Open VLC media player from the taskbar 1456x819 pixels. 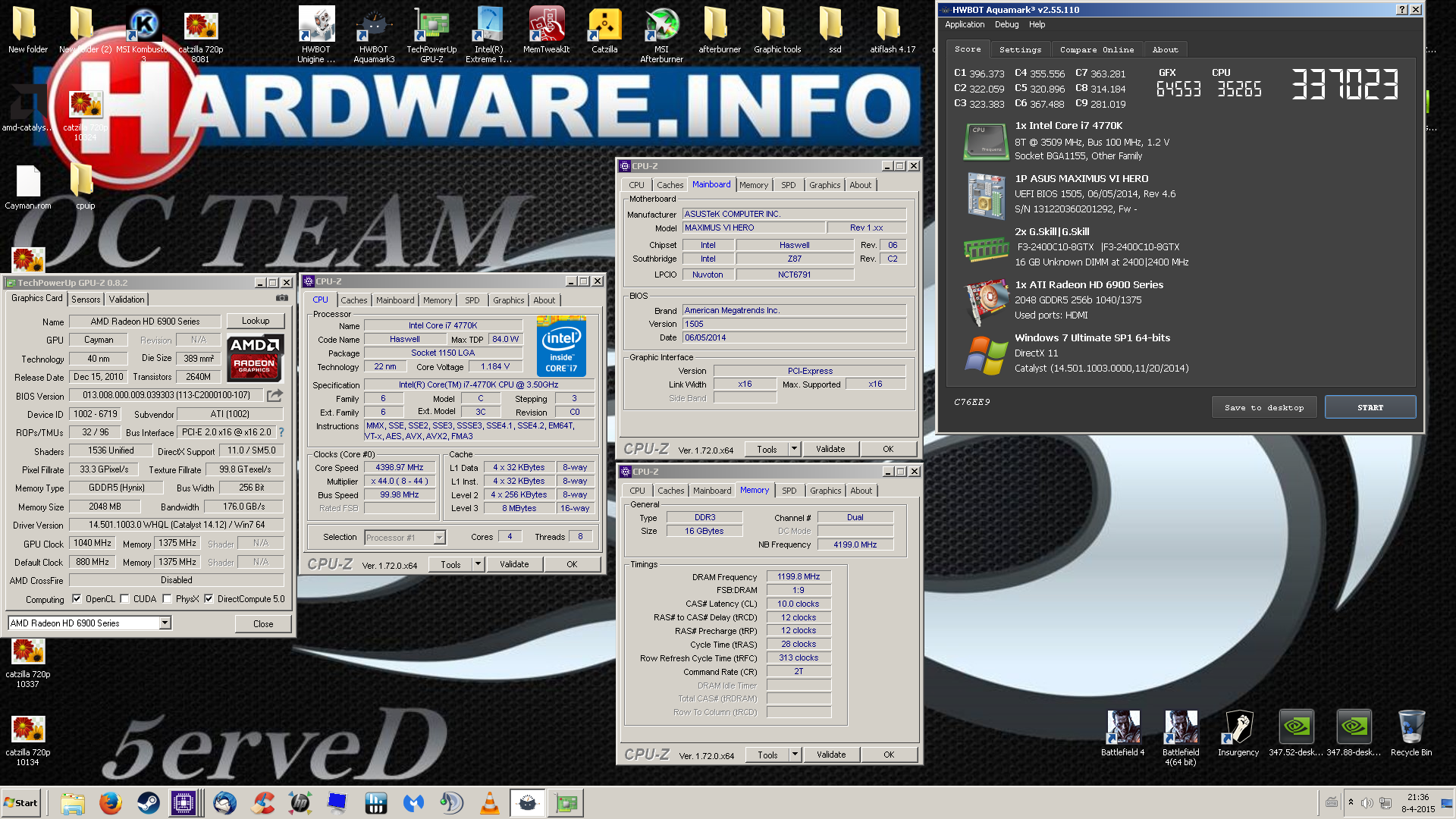click(490, 803)
